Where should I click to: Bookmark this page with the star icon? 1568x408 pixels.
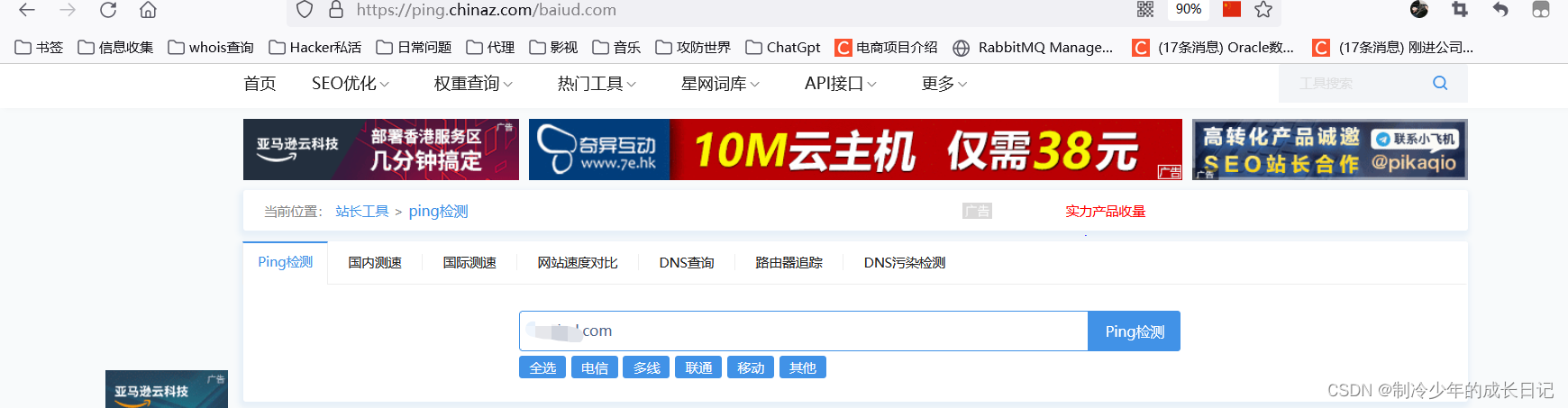(1263, 9)
